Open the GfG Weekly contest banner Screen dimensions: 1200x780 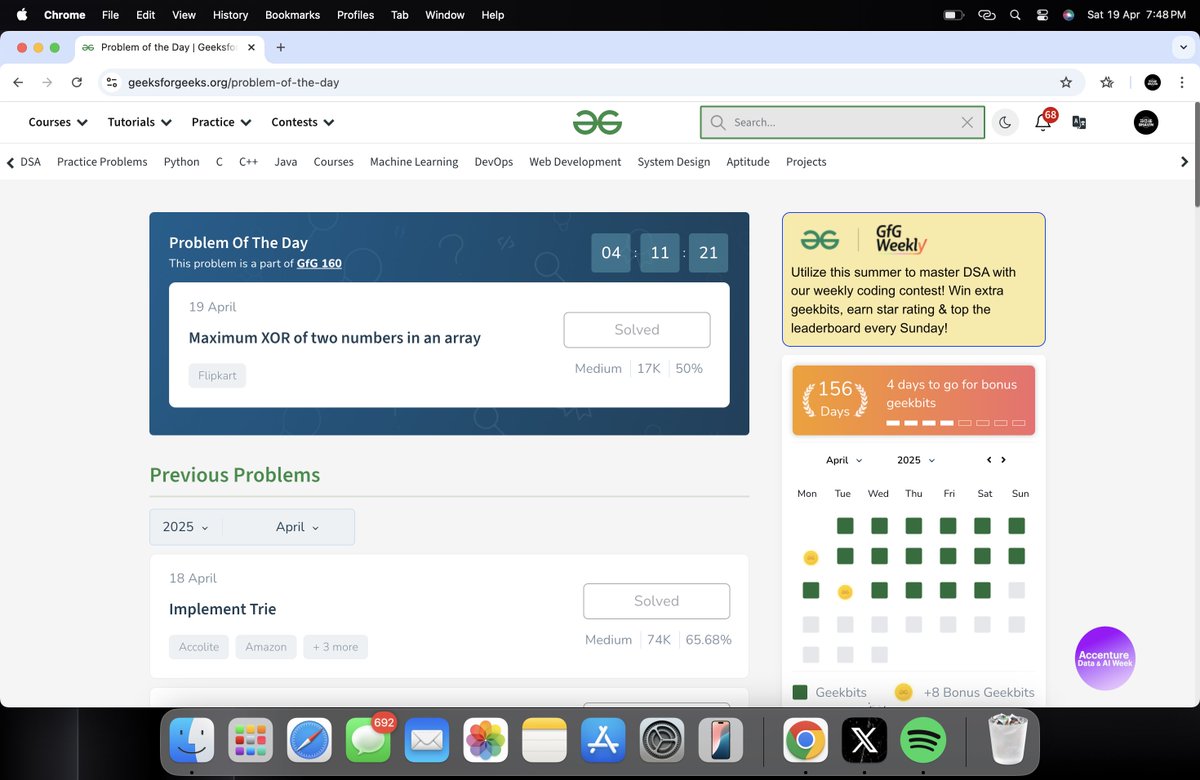point(913,279)
